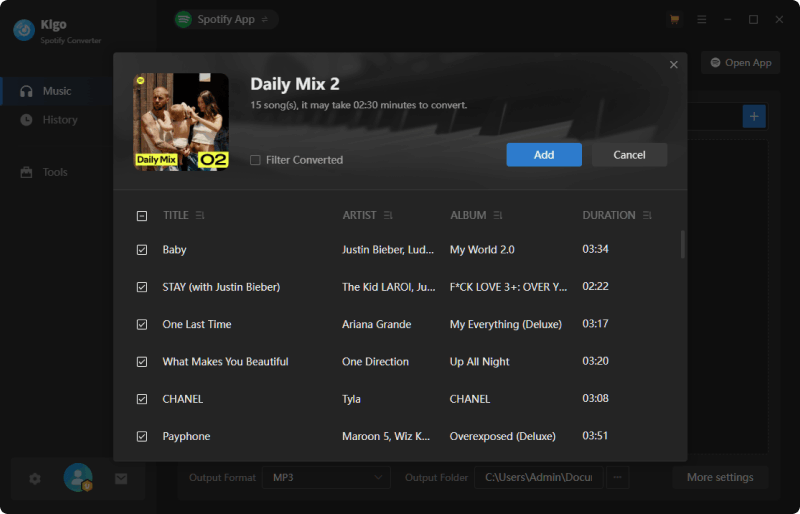The height and width of the screenshot is (514, 800).
Task: Sort by DURATION column icon
Action: (647, 215)
